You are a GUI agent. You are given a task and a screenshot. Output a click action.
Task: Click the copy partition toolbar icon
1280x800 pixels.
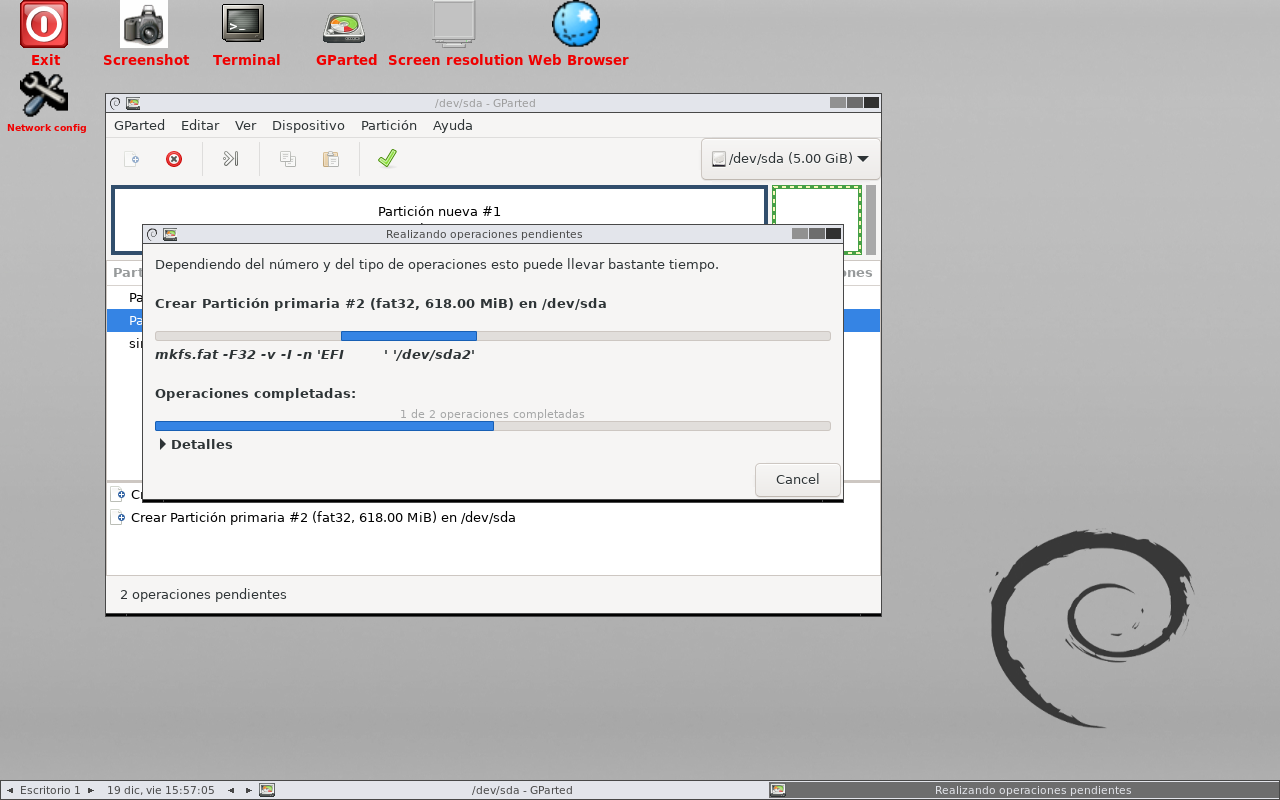[x=288, y=159]
